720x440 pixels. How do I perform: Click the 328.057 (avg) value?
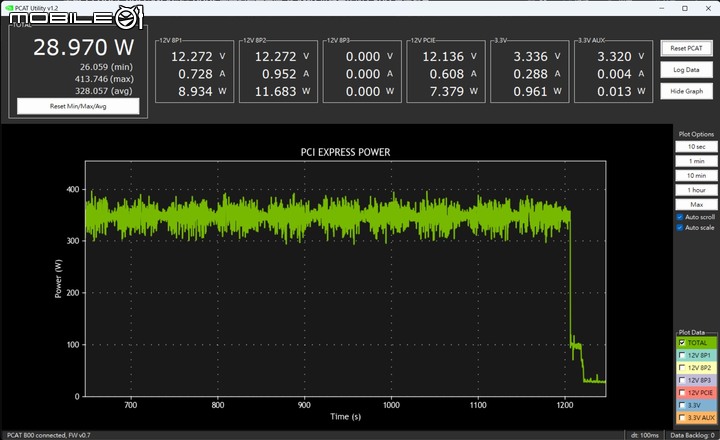[x=104, y=91]
